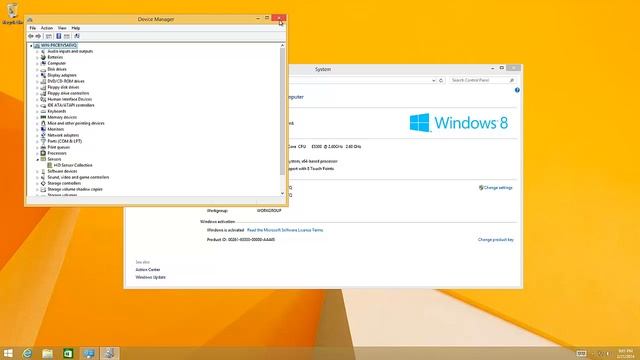The image size is (640, 360).
Task: Select the HID Sensor Collection device
Action: pos(73,165)
